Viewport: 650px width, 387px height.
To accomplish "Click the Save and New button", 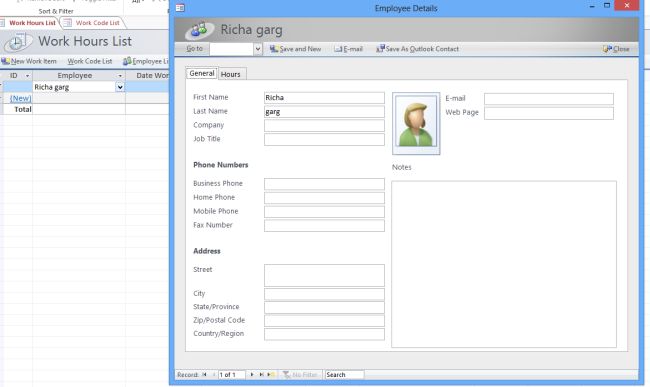I will [x=295, y=49].
